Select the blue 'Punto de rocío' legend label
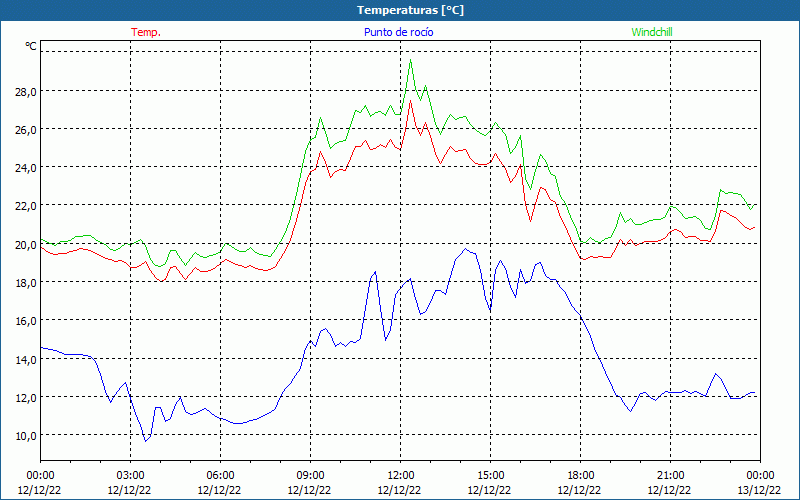The width and height of the screenshot is (800, 500). click(398, 32)
